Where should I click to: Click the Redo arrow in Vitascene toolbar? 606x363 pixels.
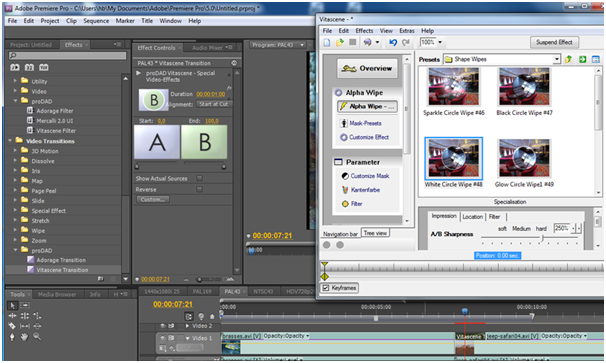coord(406,42)
